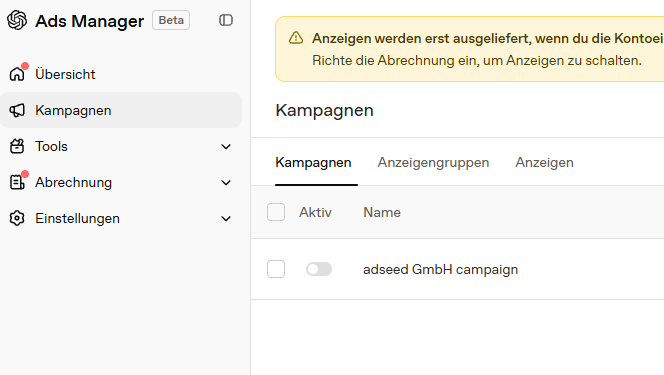Check the adseed GmbH campaign row checkbox
This screenshot has width=664, height=375.
point(276,269)
